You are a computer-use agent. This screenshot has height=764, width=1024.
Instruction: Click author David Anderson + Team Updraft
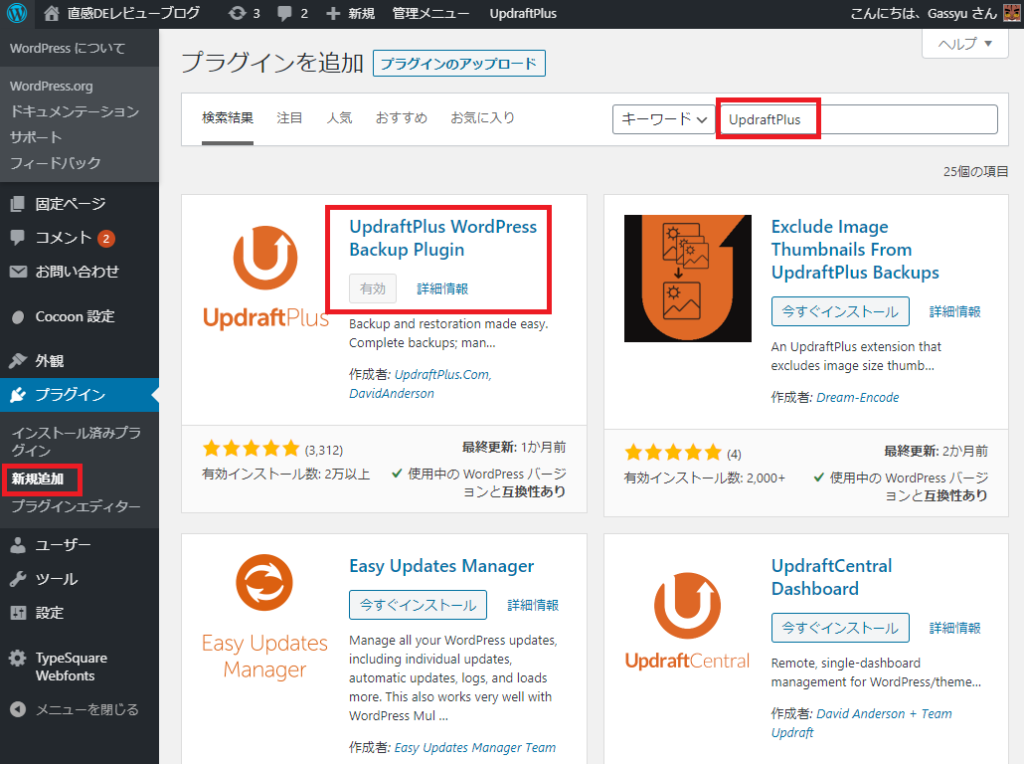coord(861,723)
